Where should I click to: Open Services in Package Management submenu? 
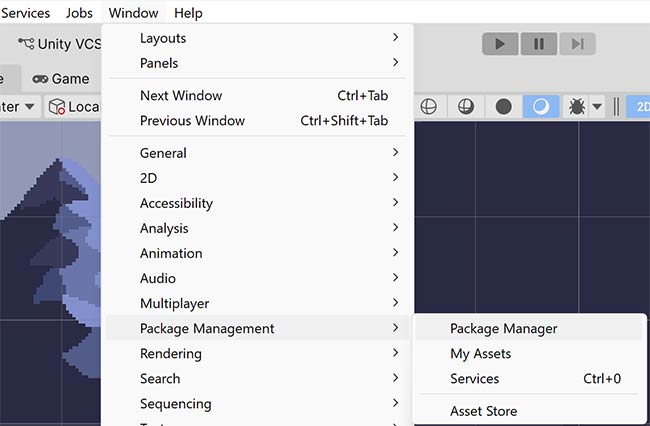tap(529, 378)
